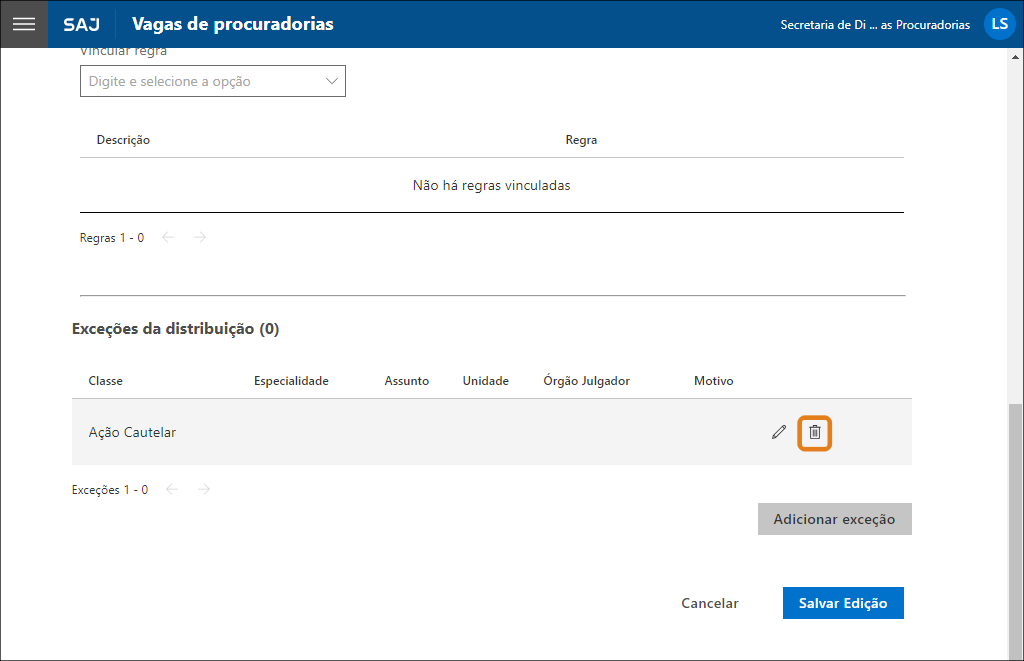Go back a page in Exceções
Viewport: 1024px width, 661px height.
click(x=171, y=489)
